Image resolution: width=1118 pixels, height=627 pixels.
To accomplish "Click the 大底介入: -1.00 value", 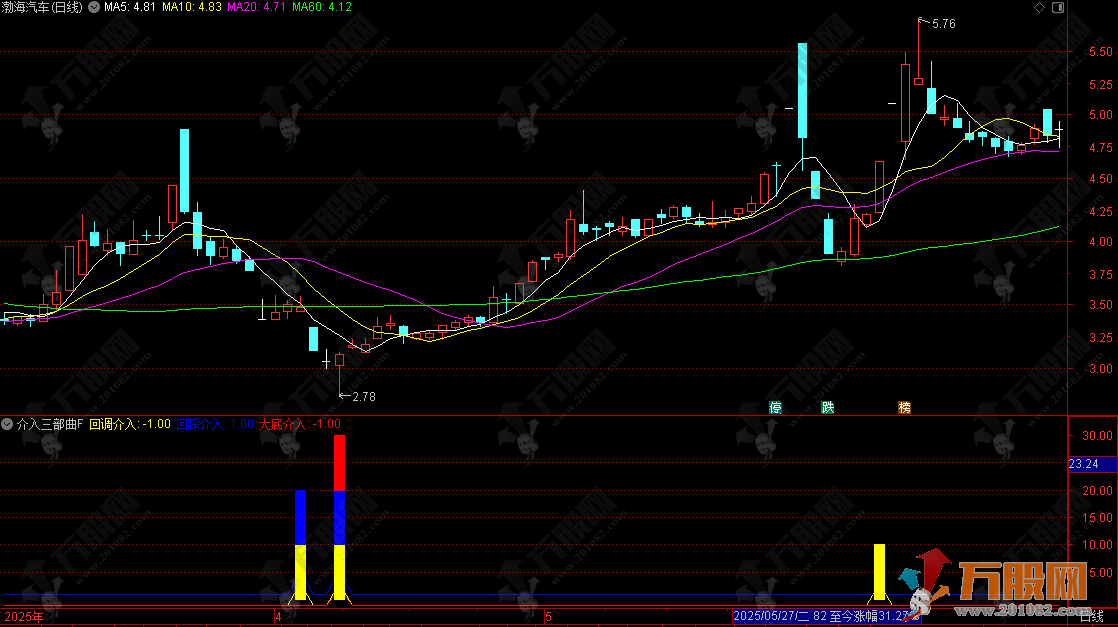I will (x=299, y=424).
